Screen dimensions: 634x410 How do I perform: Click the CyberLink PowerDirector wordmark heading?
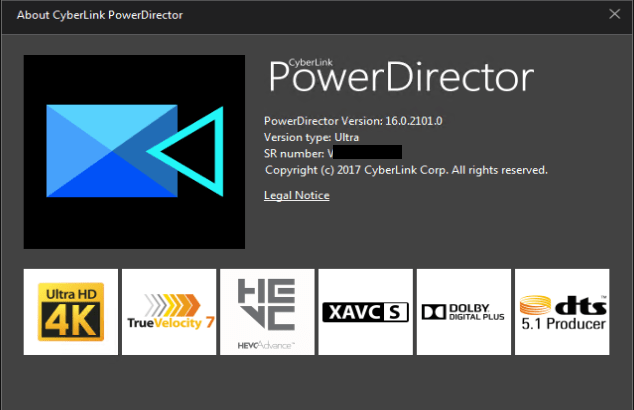click(401, 76)
